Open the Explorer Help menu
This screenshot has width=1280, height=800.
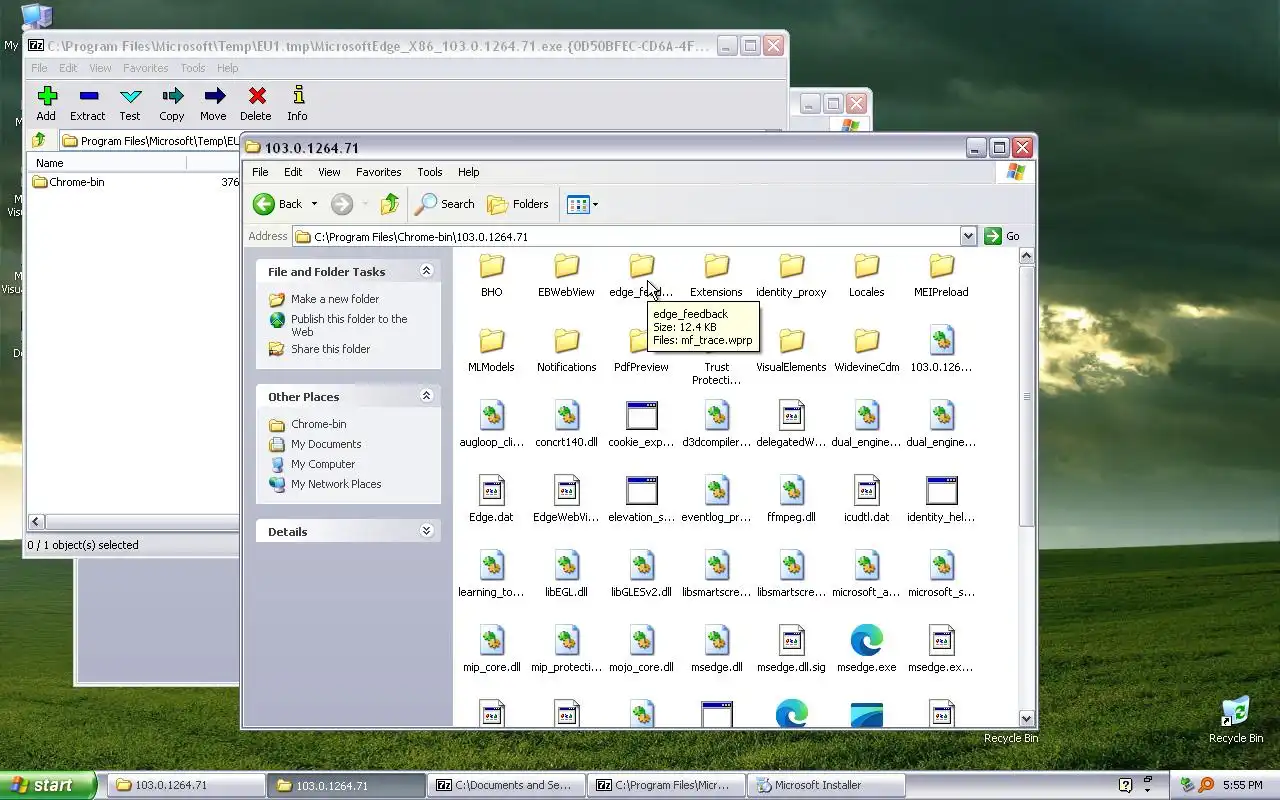click(x=468, y=172)
